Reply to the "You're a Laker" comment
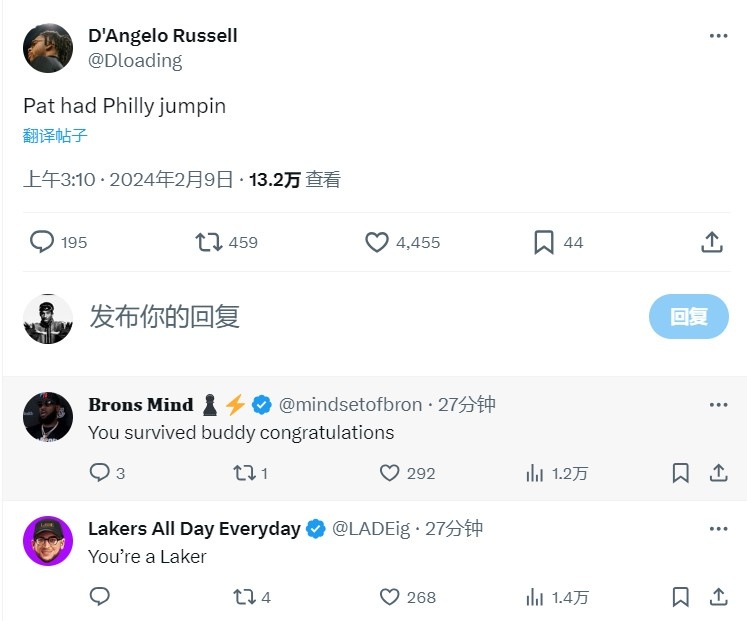 100,597
